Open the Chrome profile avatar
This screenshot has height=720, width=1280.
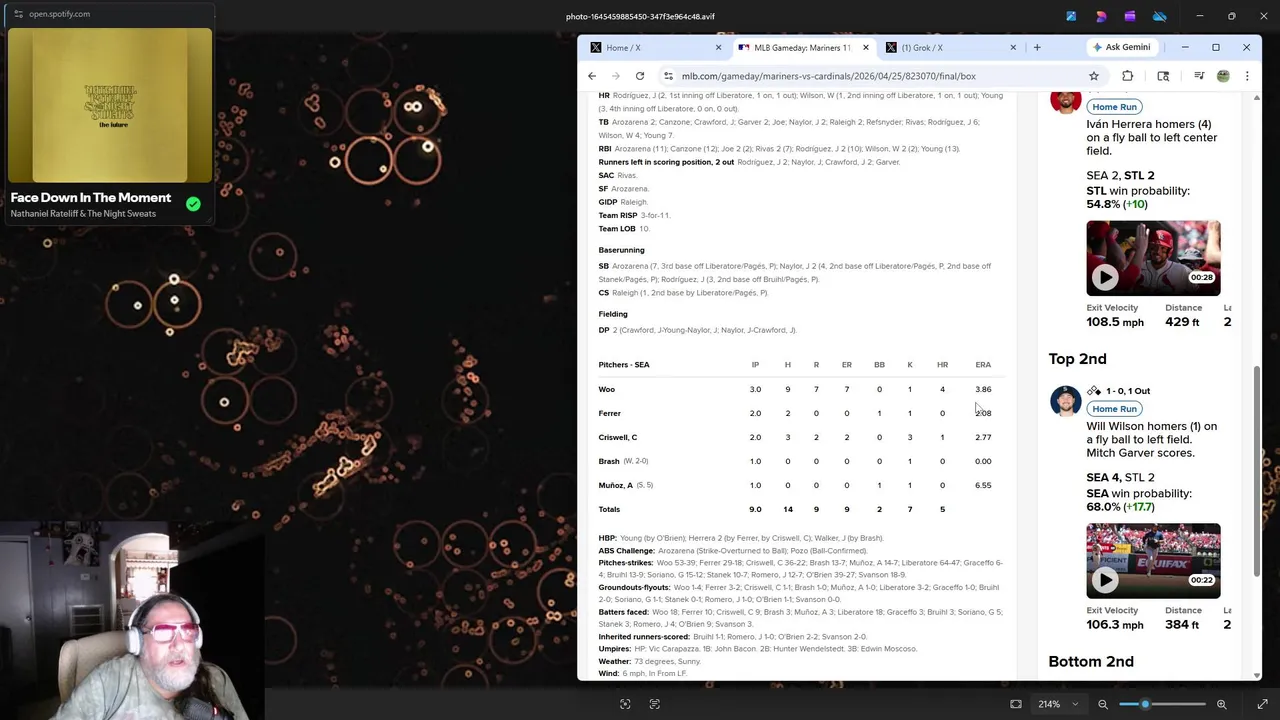1223,76
